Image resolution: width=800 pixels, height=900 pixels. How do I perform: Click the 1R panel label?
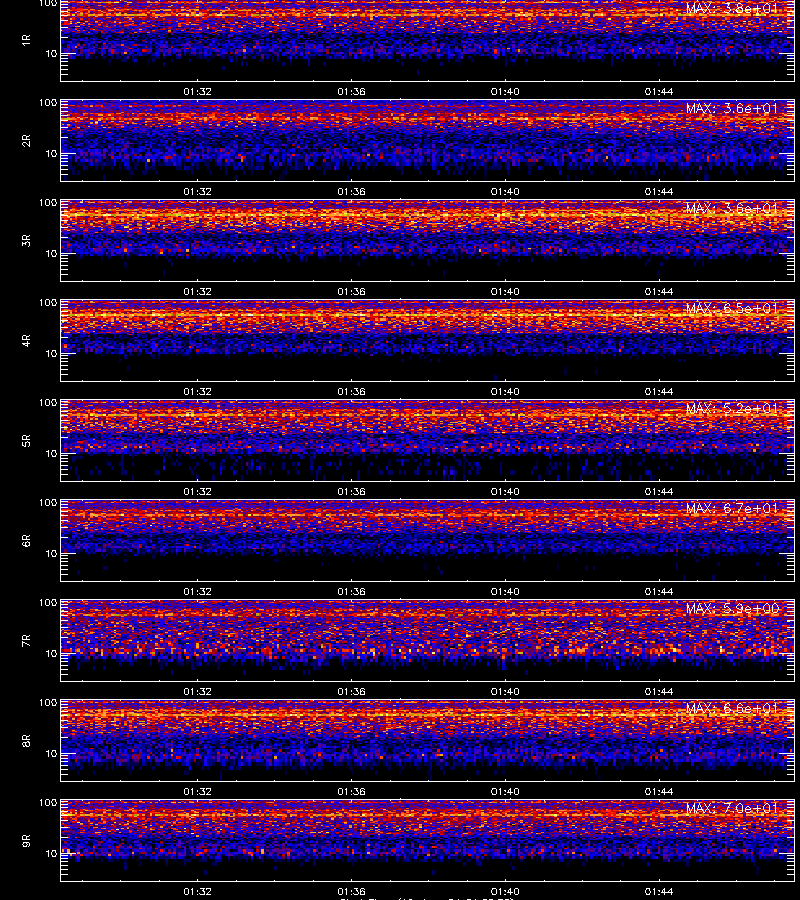tap(26, 41)
